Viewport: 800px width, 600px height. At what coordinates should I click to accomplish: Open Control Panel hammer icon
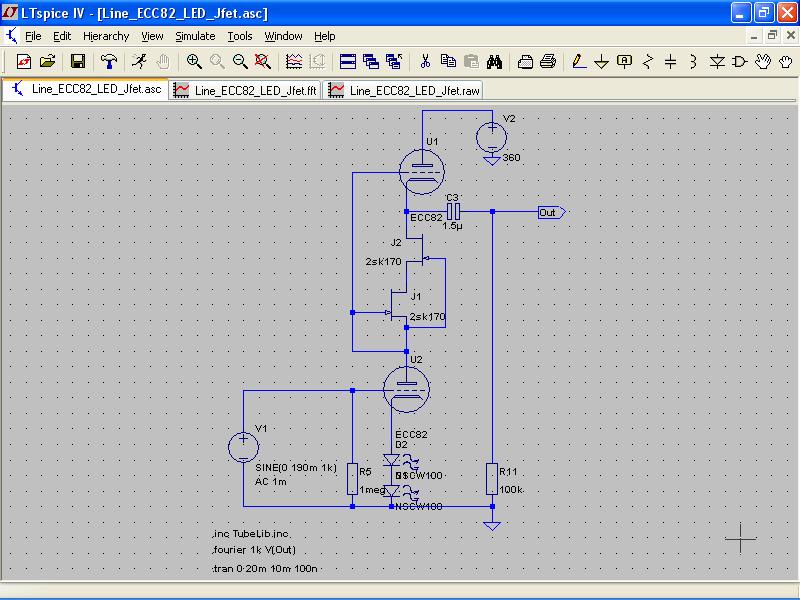[108, 62]
